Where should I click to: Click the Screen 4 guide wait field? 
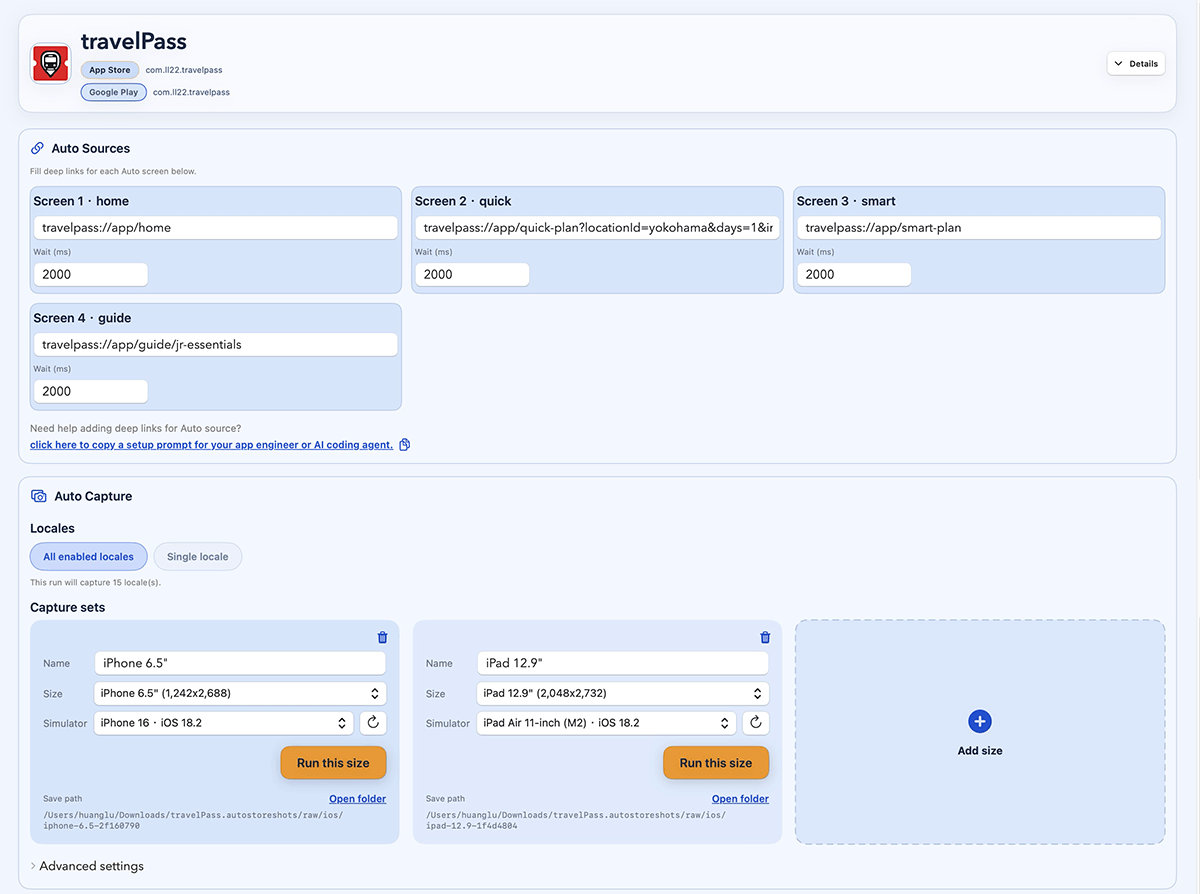tap(91, 391)
